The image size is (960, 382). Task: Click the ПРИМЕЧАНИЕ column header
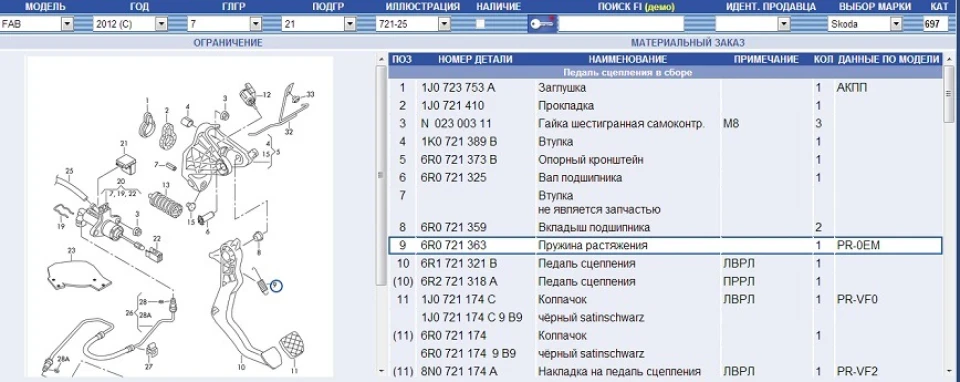(x=766, y=59)
